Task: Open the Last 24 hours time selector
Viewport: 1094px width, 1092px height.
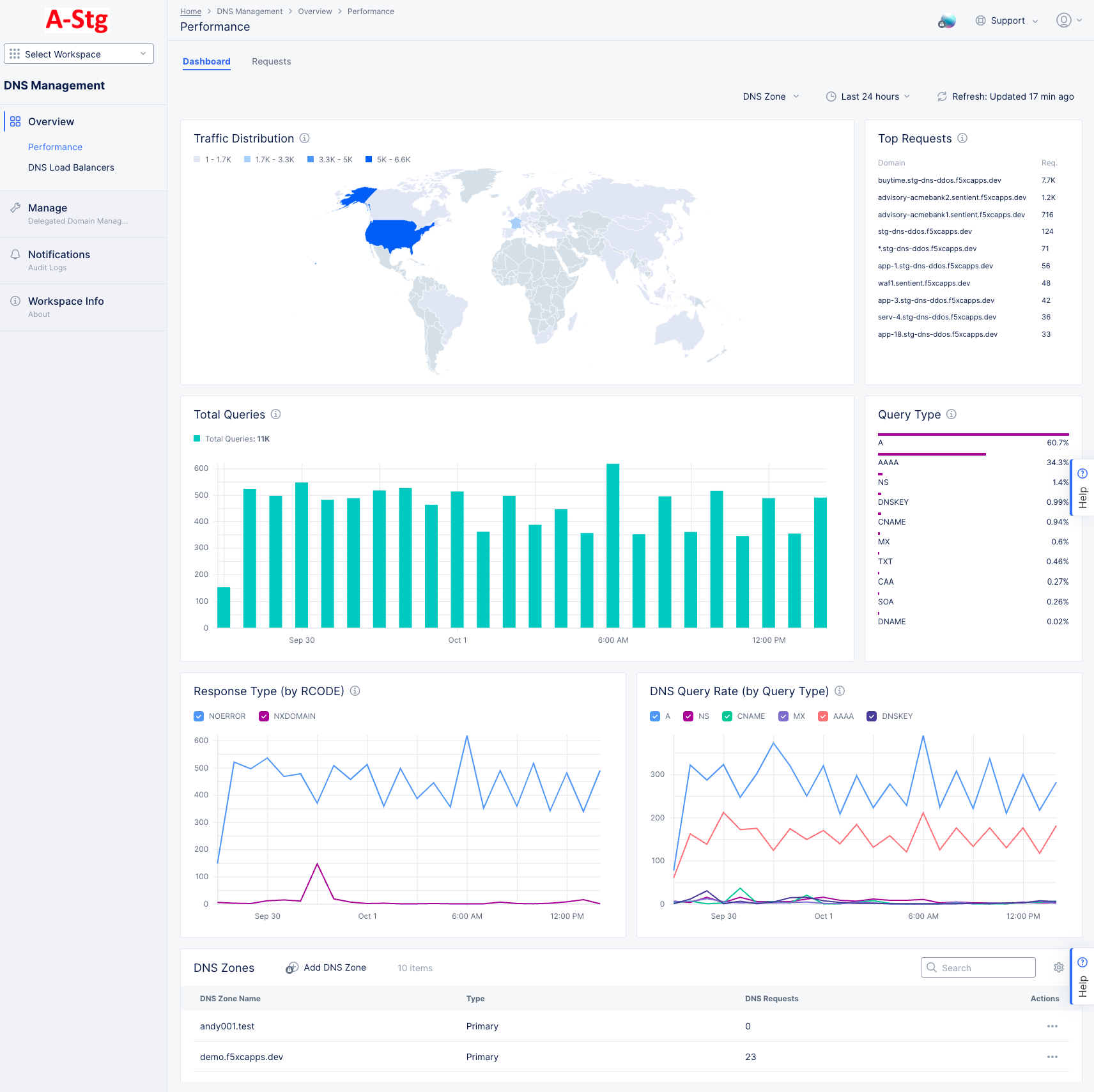Action: [868, 96]
